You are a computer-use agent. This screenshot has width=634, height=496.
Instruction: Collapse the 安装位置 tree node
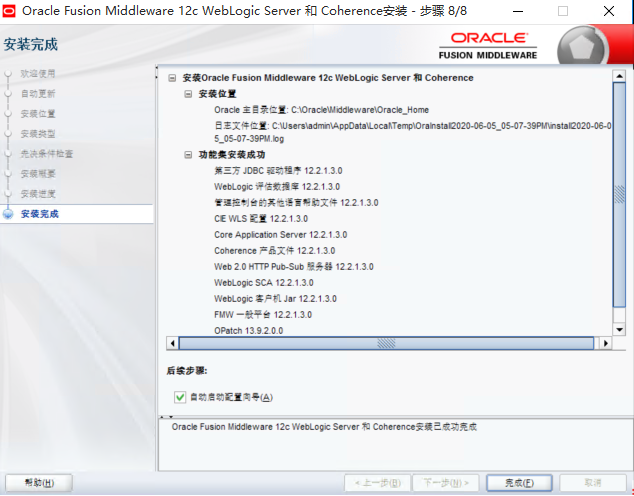pos(188,94)
